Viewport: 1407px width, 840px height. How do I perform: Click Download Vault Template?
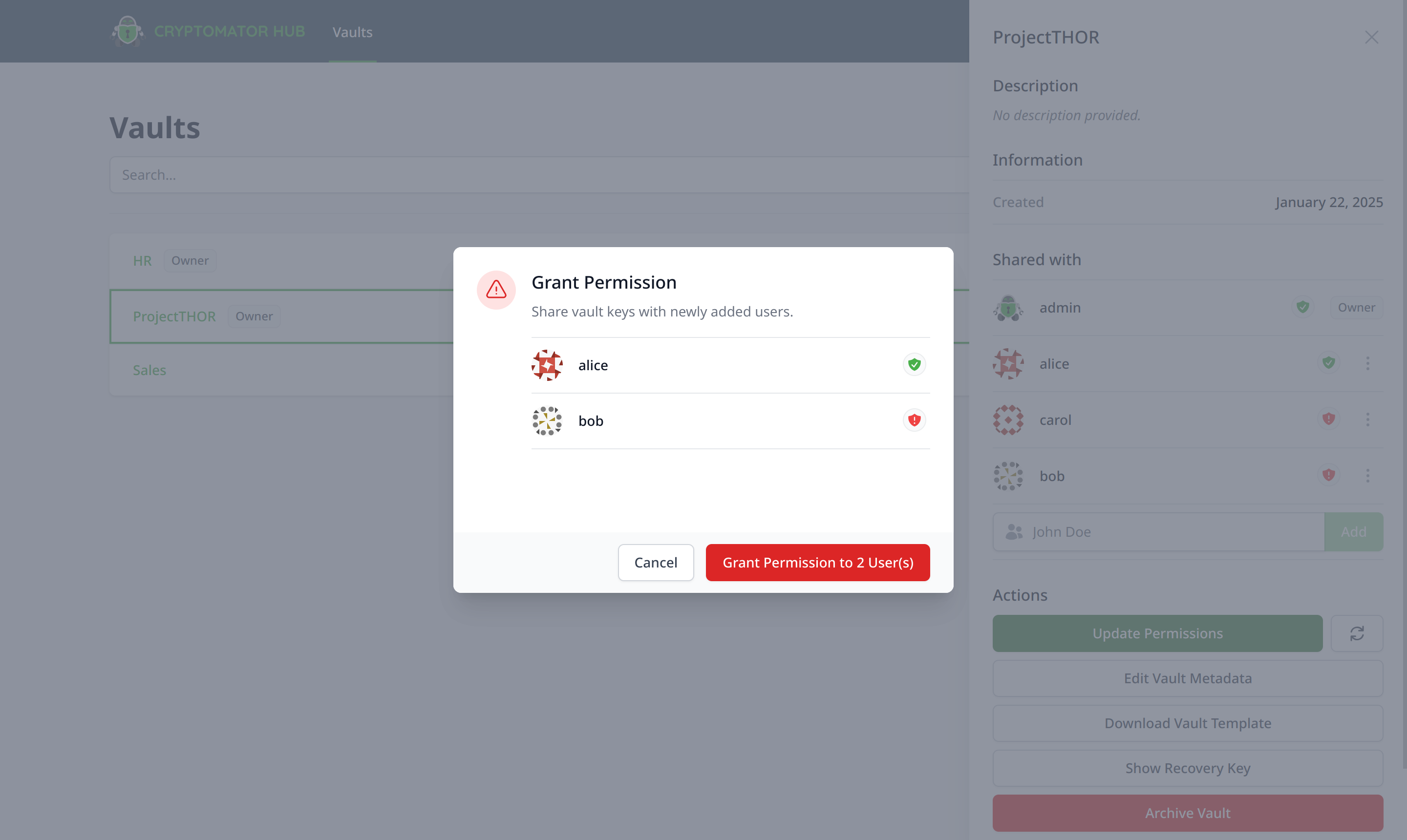pyautogui.click(x=1187, y=723)
